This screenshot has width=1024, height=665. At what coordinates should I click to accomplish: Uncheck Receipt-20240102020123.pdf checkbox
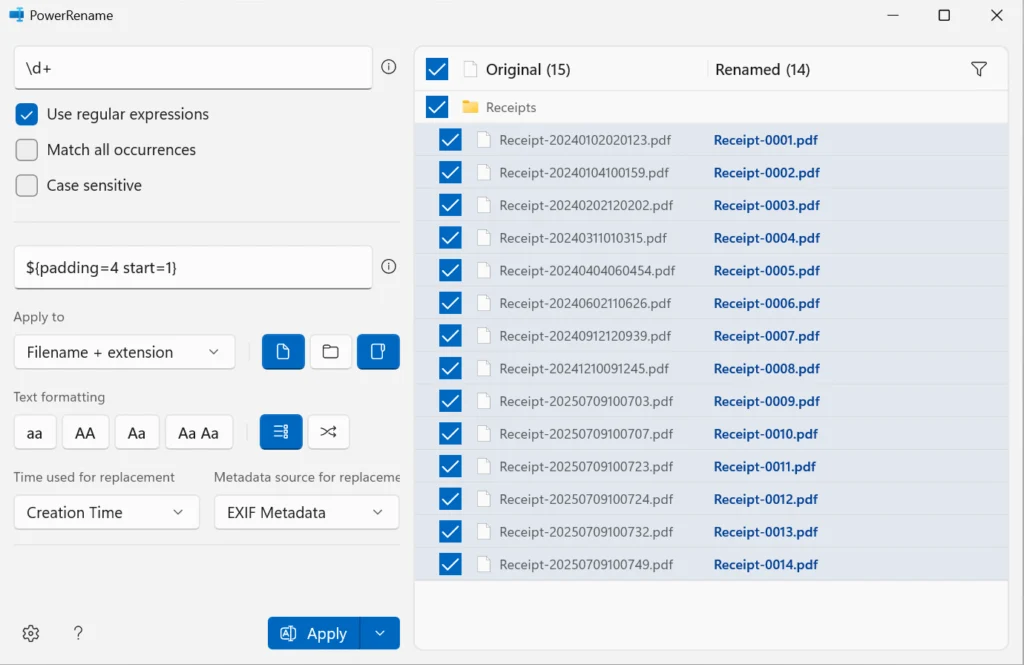click(450, 140)
